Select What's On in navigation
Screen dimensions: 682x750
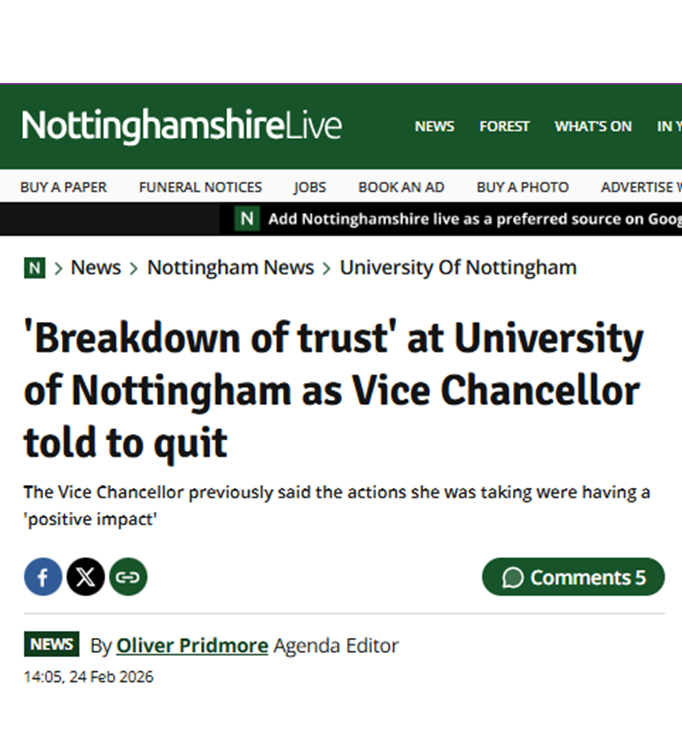(x=593, y=126)
